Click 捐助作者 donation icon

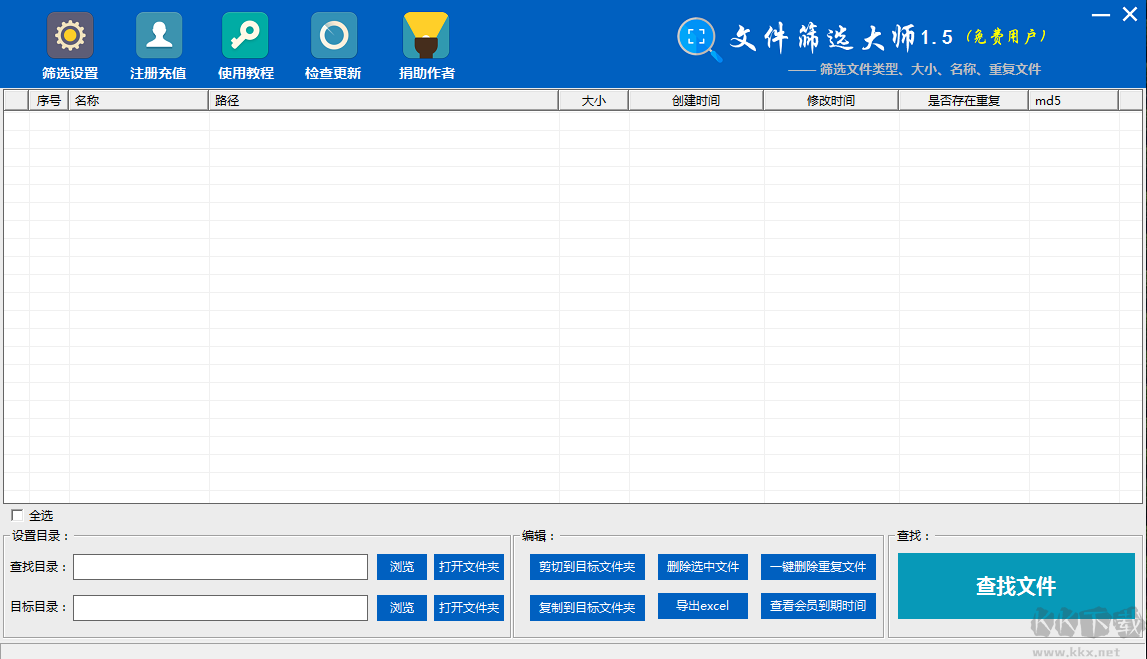pyautogui.click(x=426, y=35)
